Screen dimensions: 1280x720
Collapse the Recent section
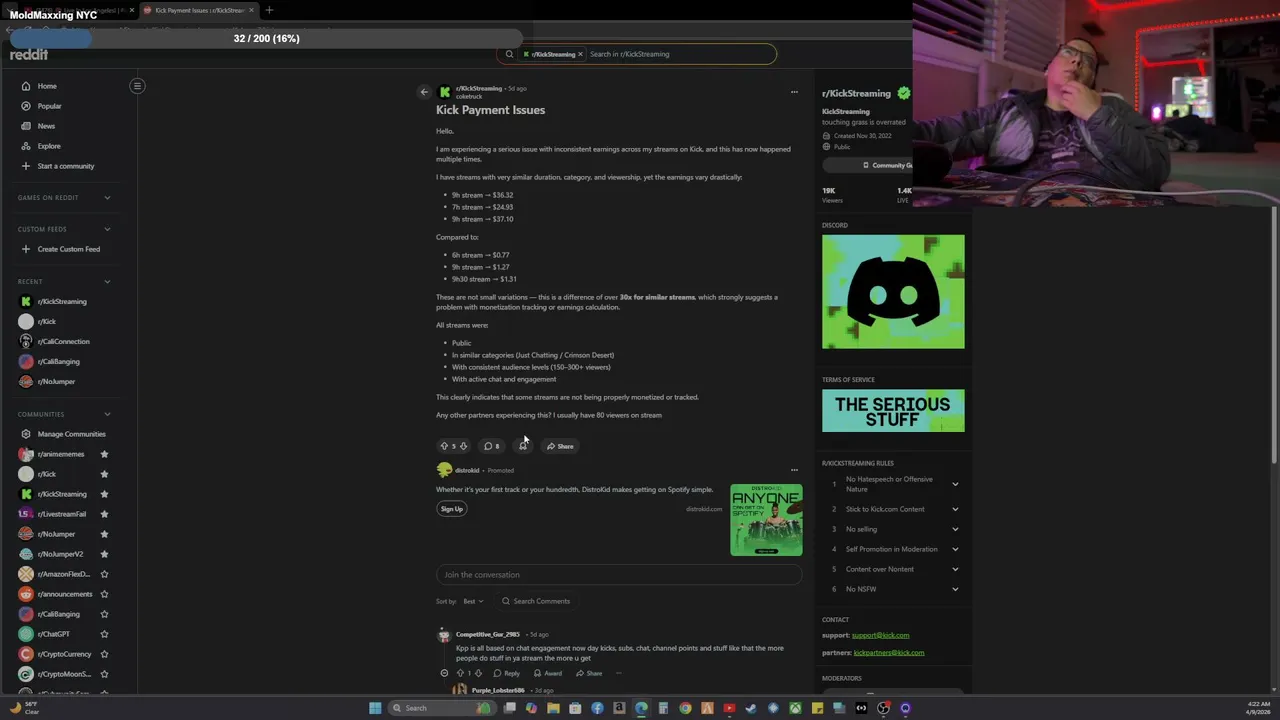click(107, 282)
